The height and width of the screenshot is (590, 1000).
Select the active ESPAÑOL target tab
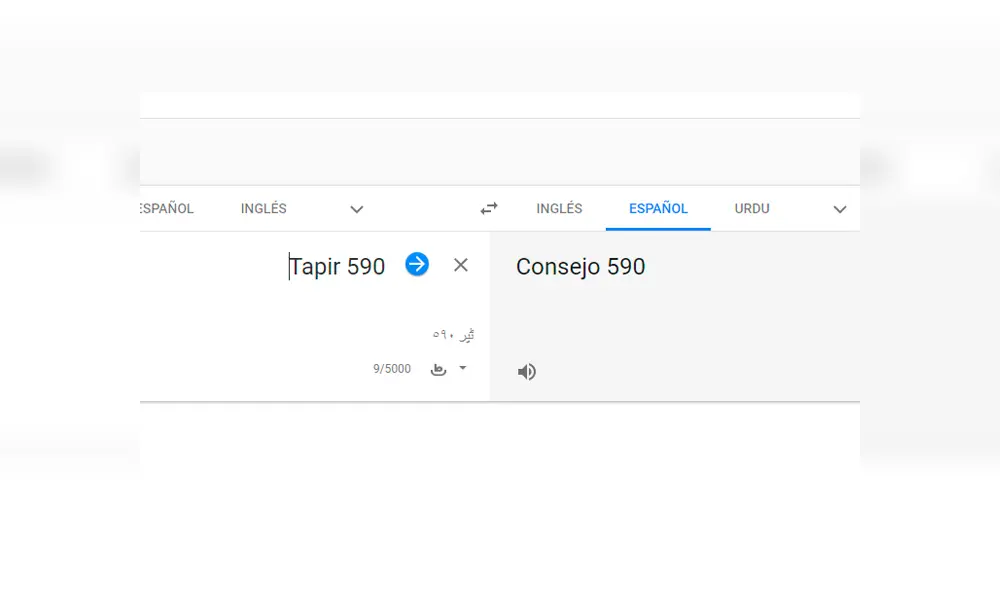click(657, 208)
